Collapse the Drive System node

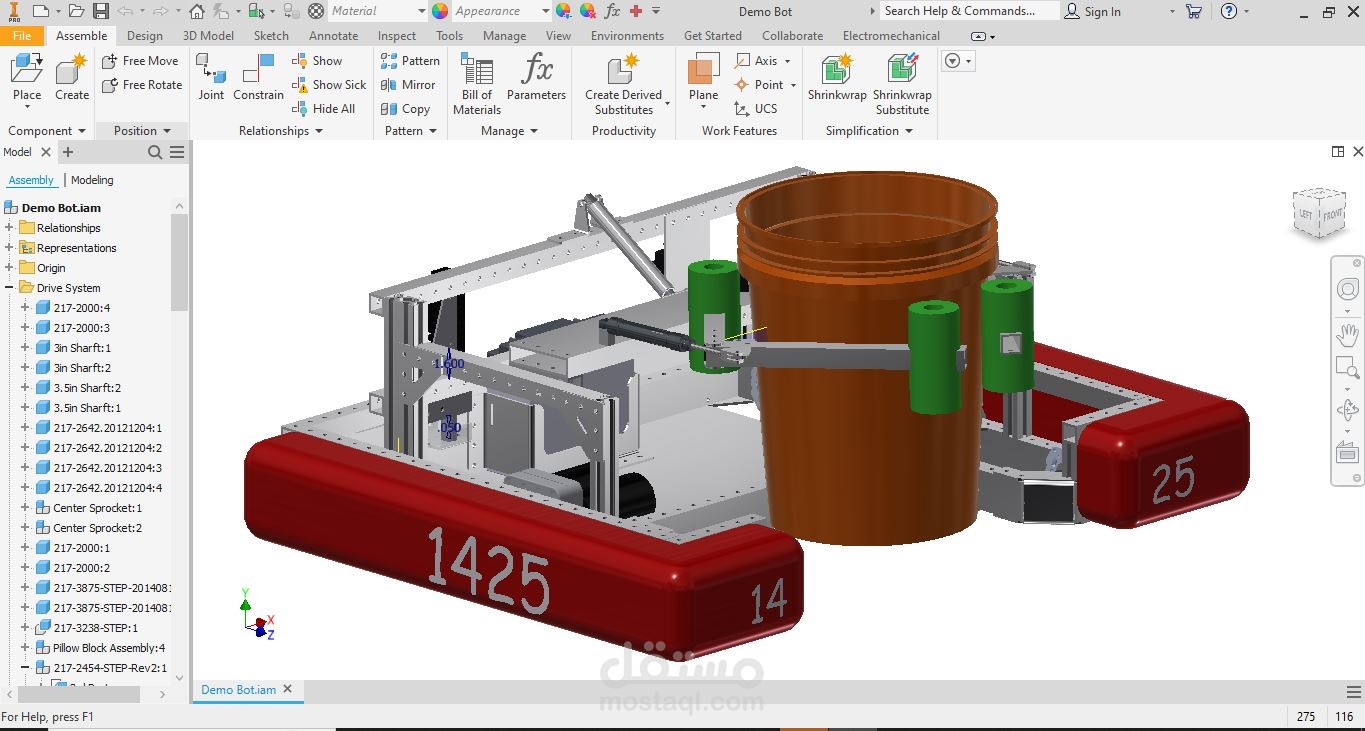(10, 288)
